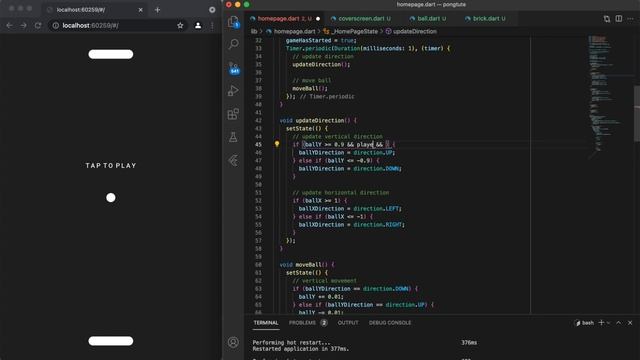View site information icon in address bar
This screenshot has height=360, width=640.
(56, 25)
